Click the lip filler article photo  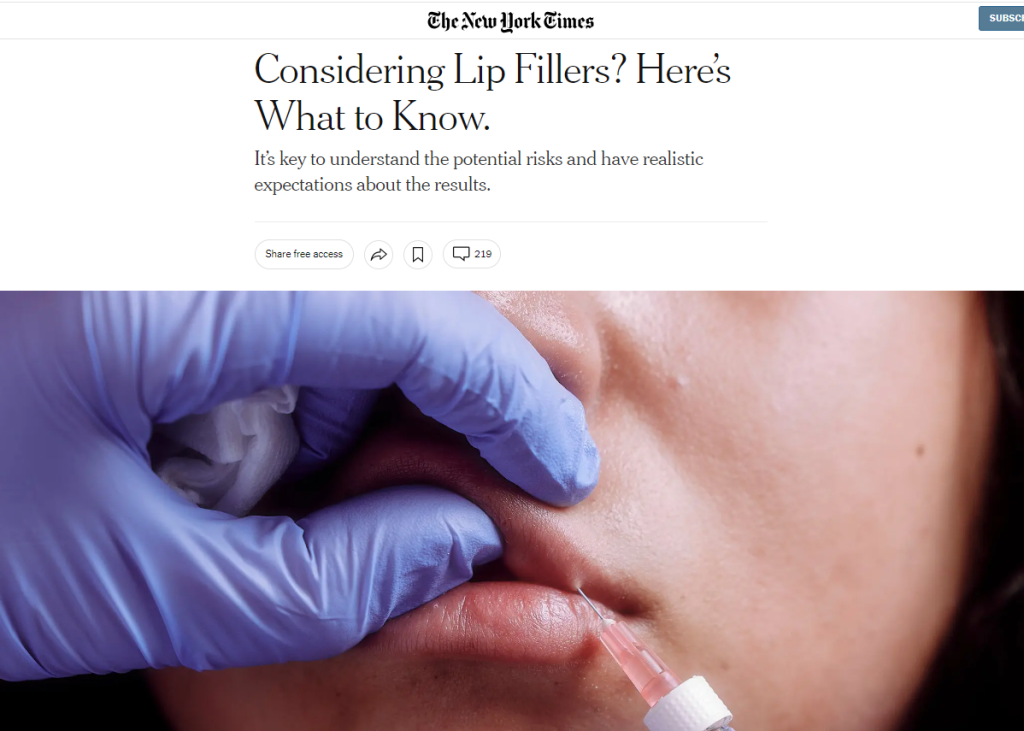[x=512, y=511]
